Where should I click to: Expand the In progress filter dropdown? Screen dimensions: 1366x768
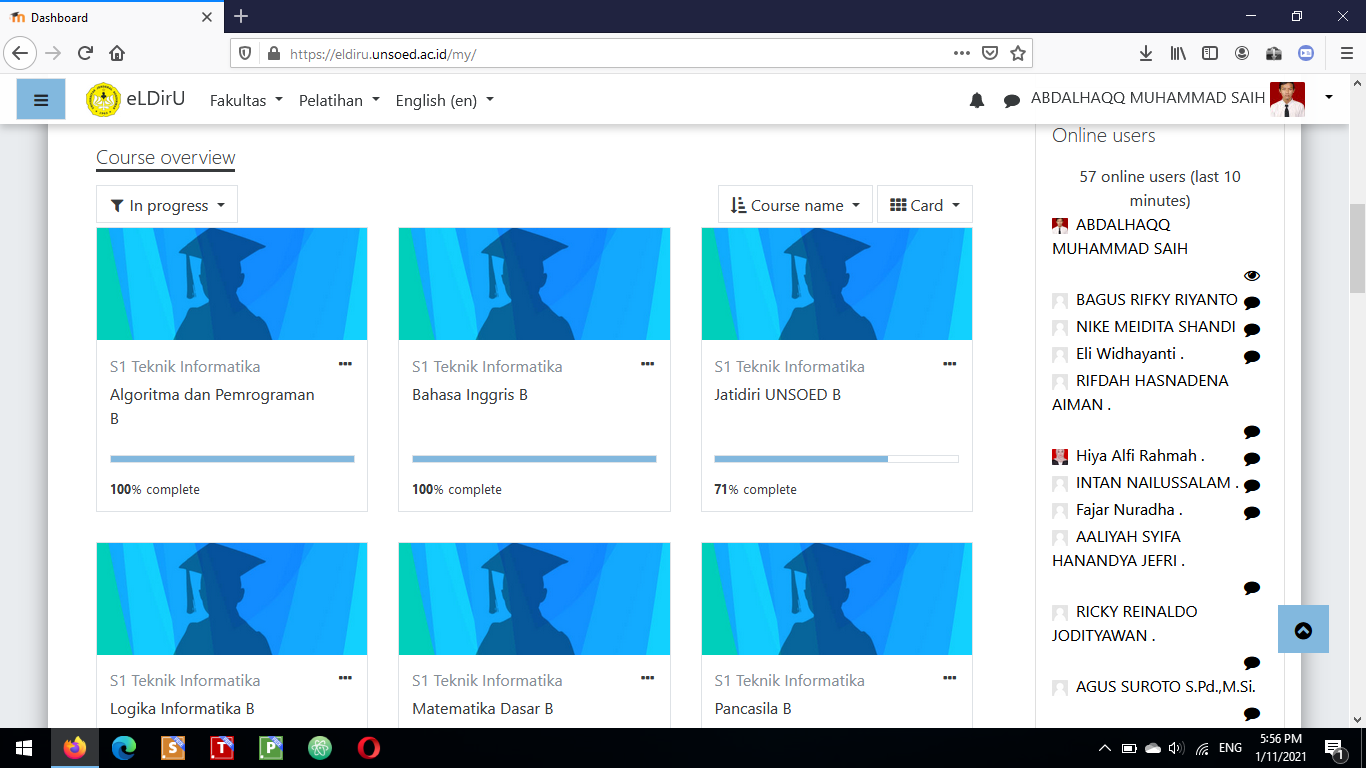[x=167, y=205]
